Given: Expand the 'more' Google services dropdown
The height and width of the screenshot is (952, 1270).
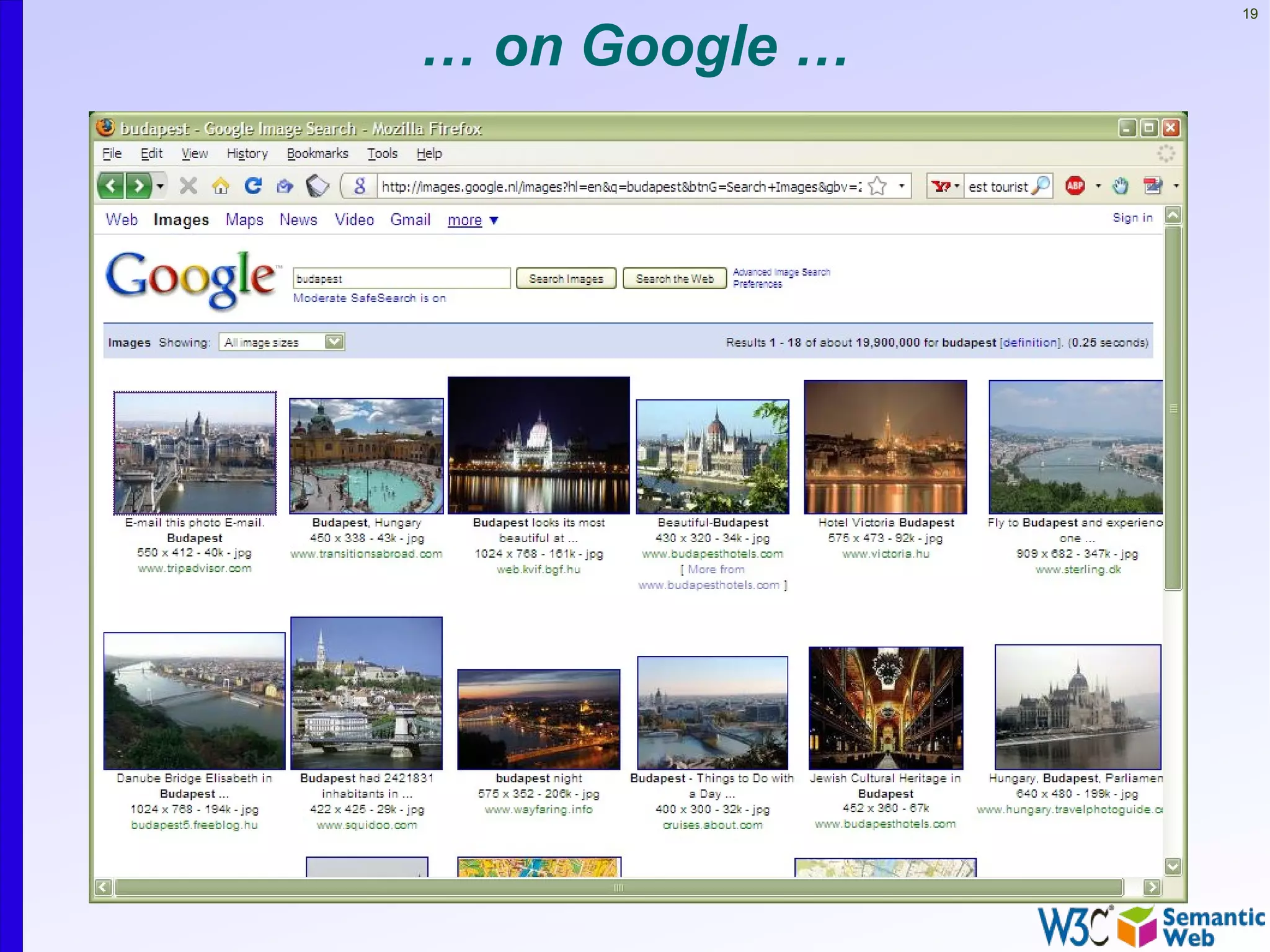Looking at the screenshot, I should 473,220.
